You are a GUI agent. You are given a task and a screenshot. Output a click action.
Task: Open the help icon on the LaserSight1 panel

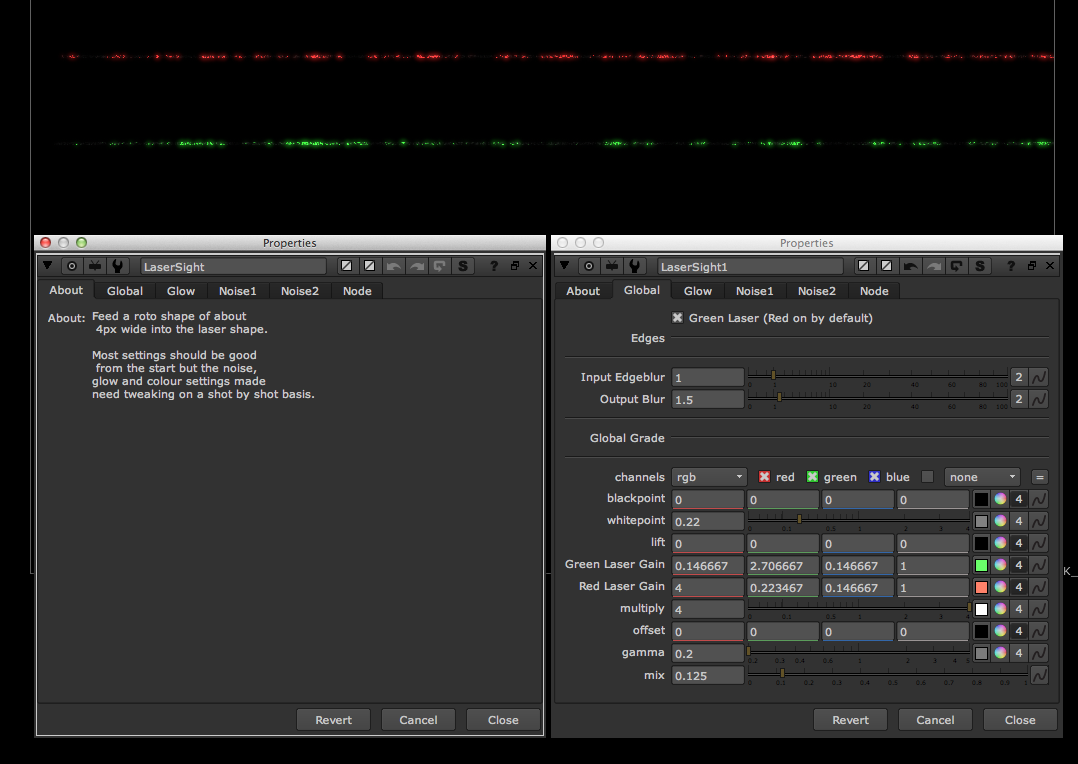(x=1012, y=266)
